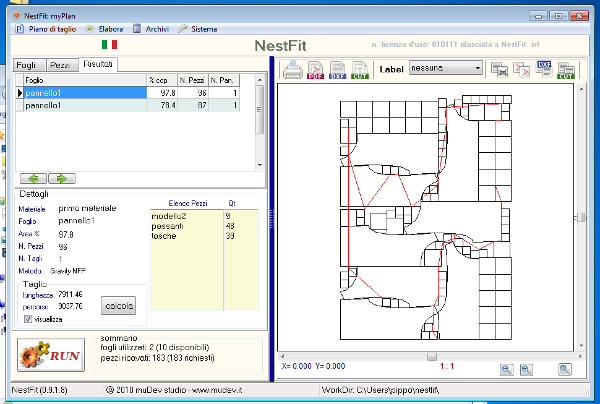600x404 pixels.
Task: Print all sheets icon
Action: (499, 70)
